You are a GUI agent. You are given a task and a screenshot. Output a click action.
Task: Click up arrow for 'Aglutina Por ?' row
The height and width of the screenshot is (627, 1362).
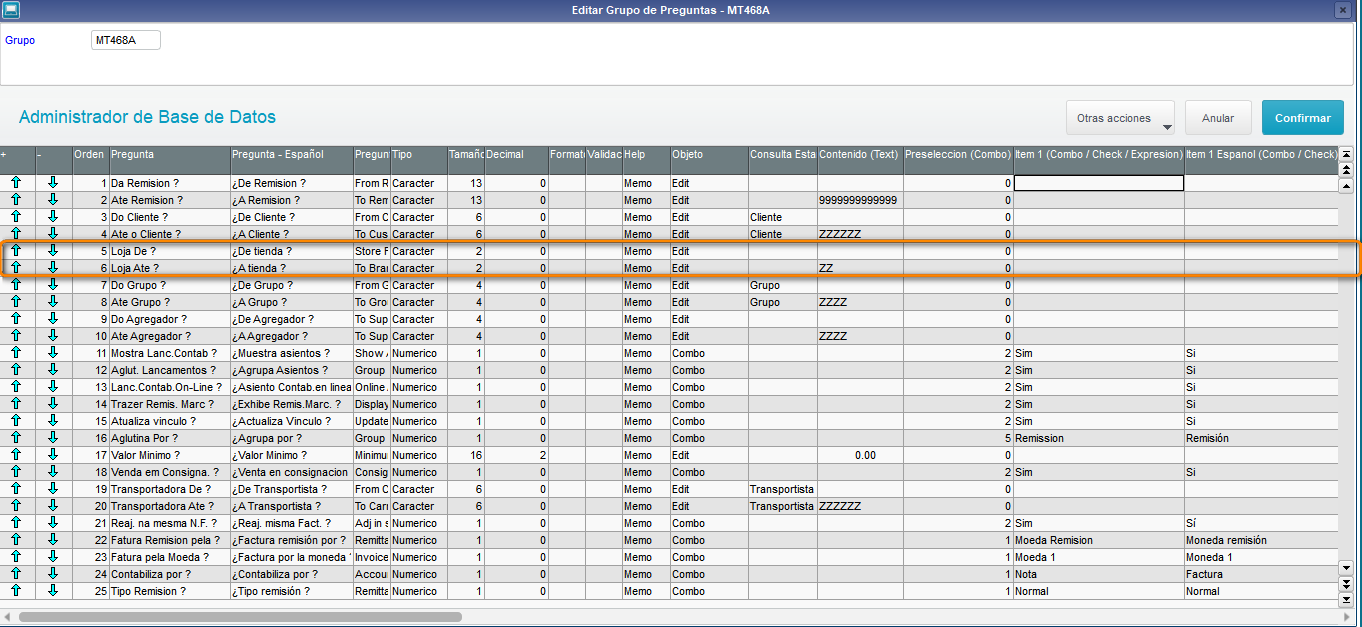(16, 438)
